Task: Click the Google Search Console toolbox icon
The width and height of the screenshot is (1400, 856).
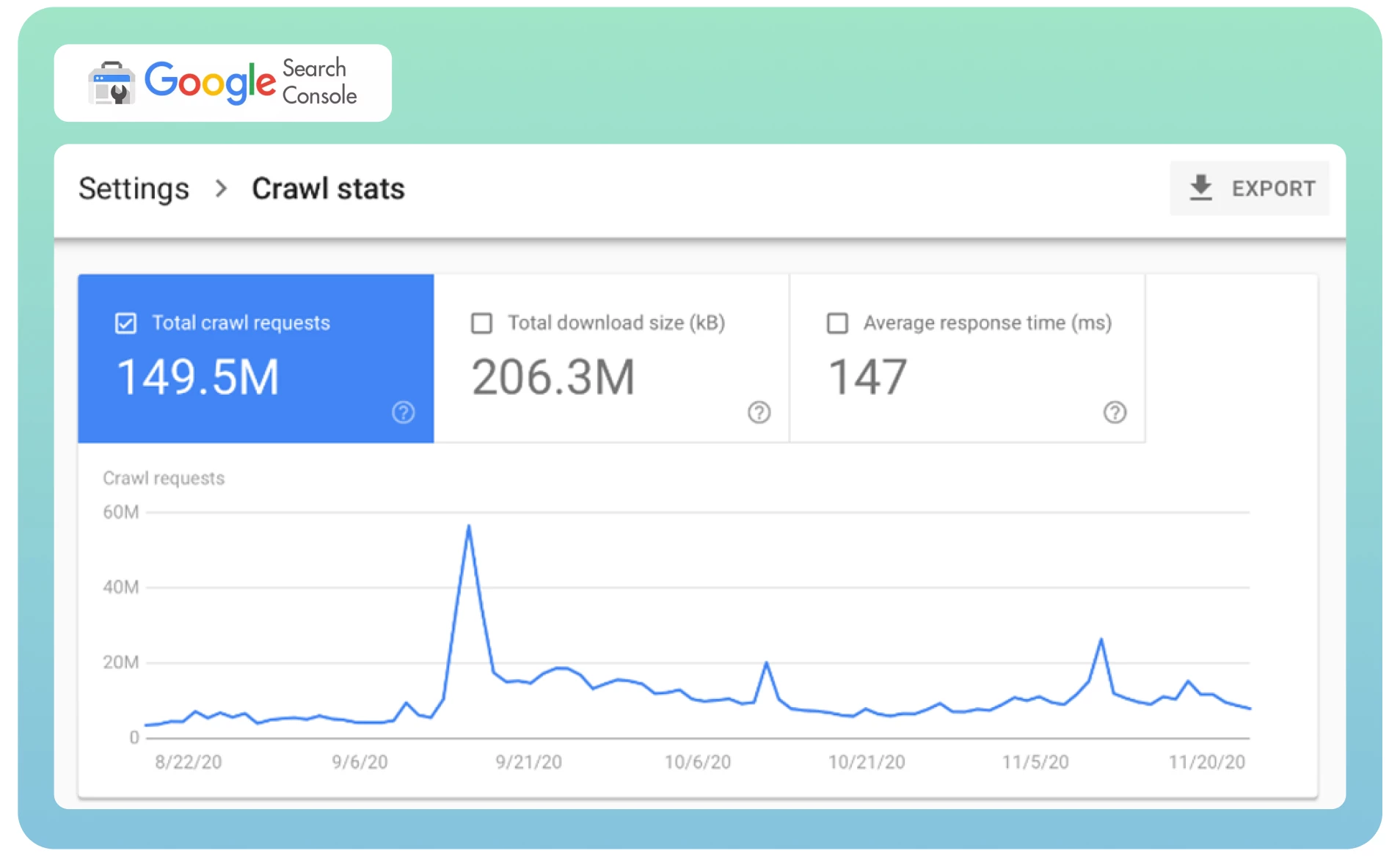Action: (112, 83)
